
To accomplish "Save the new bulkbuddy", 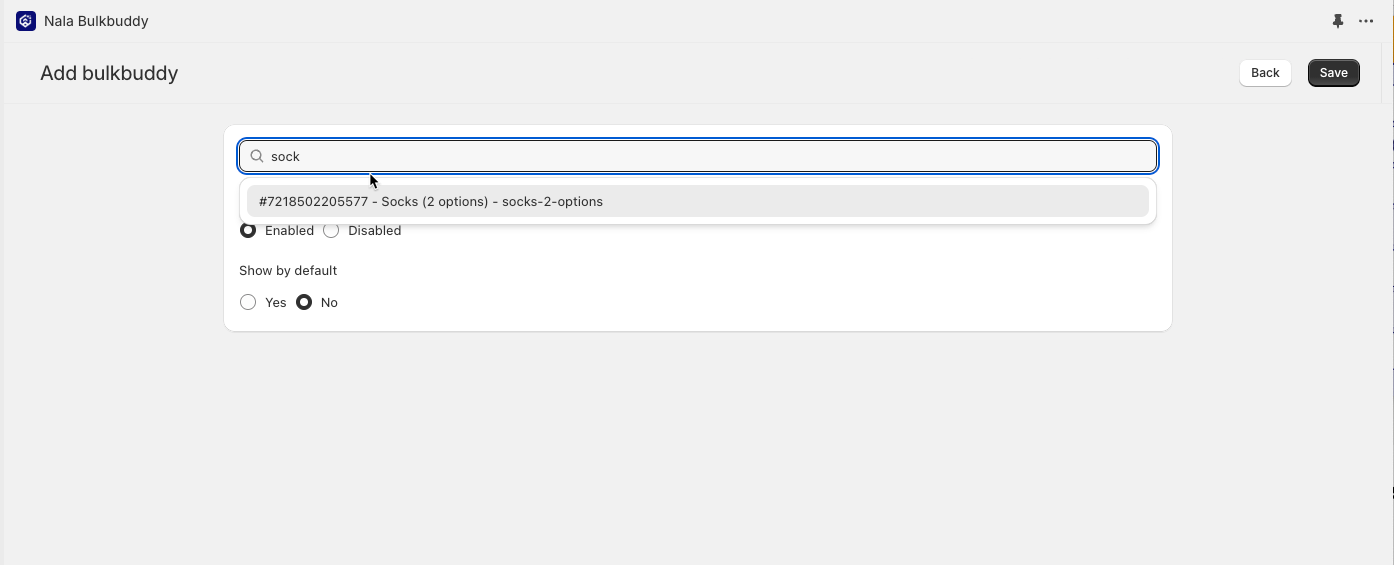I will [x=1333, y=73].
